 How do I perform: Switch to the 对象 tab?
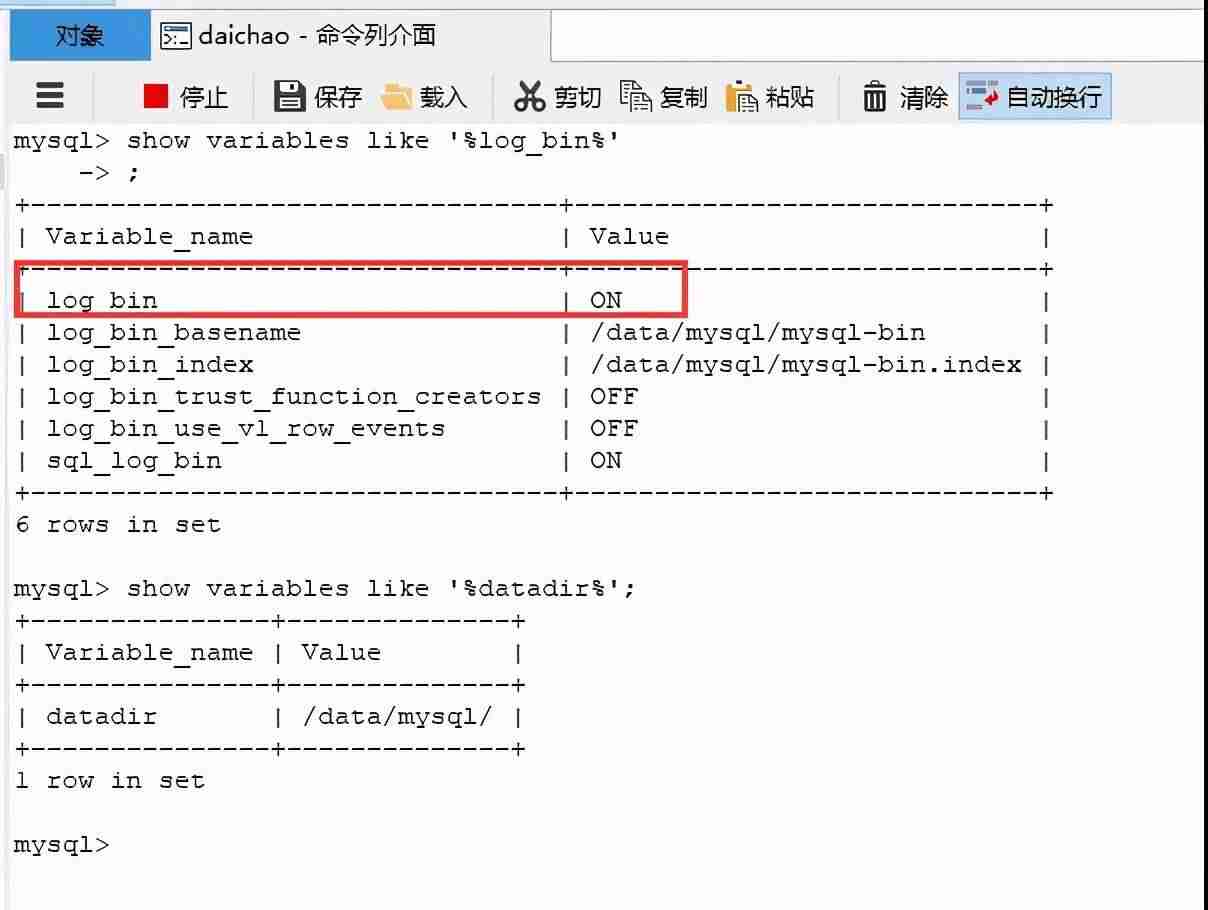(80, 36)
